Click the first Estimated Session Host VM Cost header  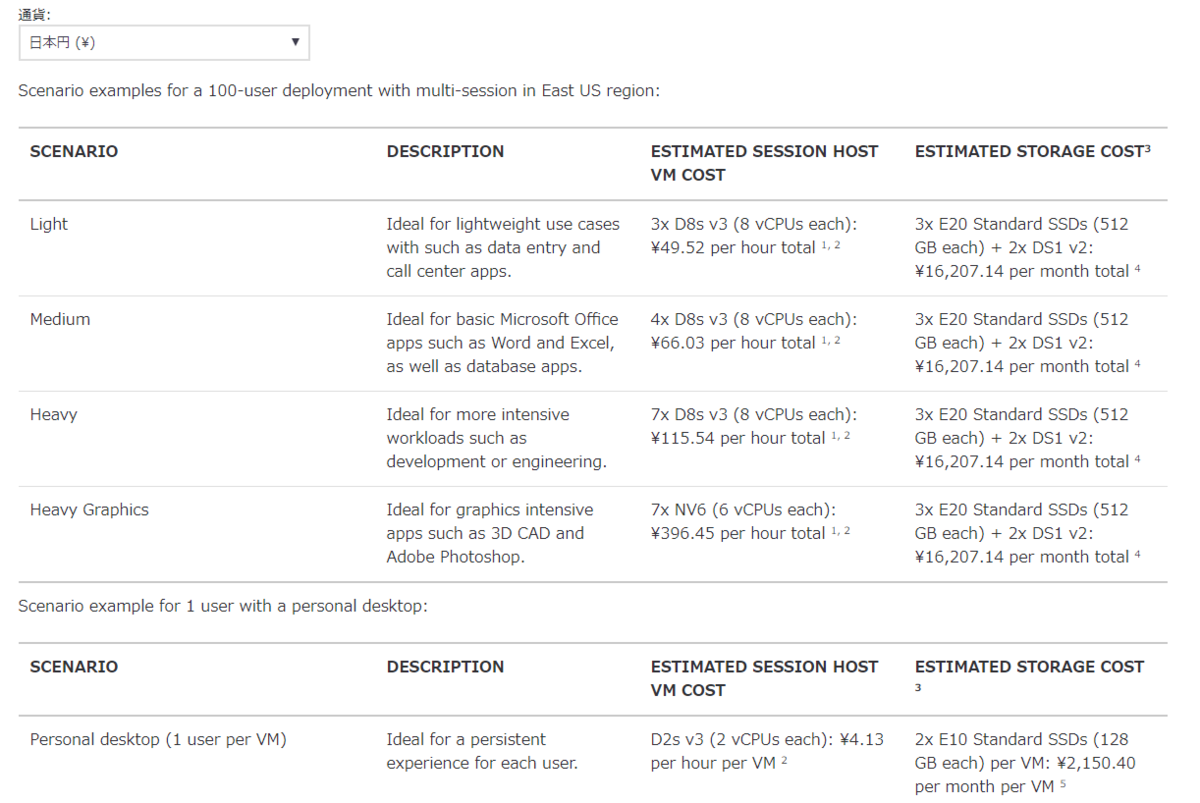(x=764, y=163)
